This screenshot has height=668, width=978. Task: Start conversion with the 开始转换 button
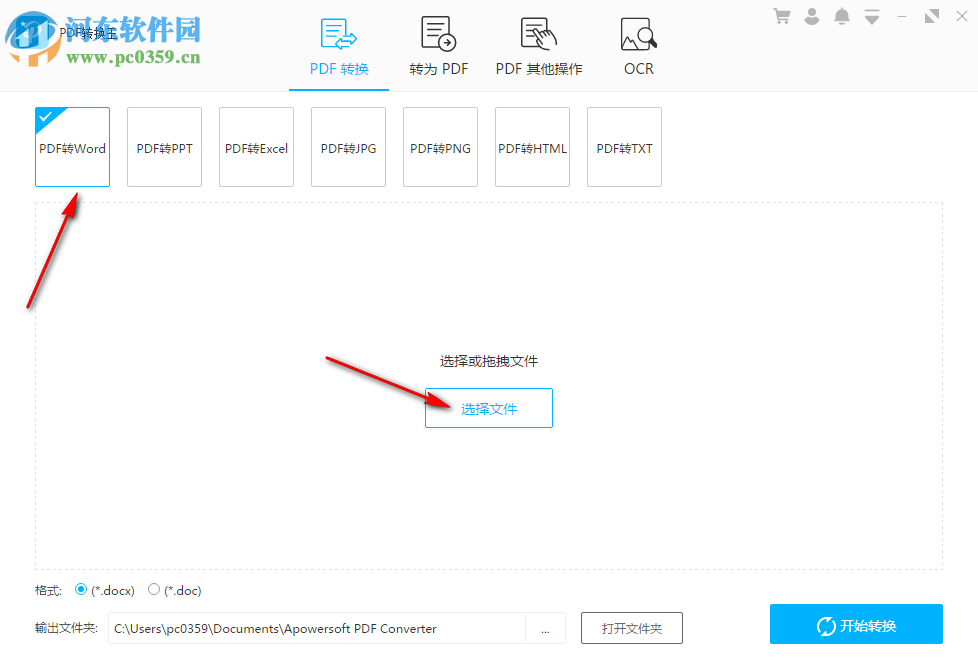855,624
